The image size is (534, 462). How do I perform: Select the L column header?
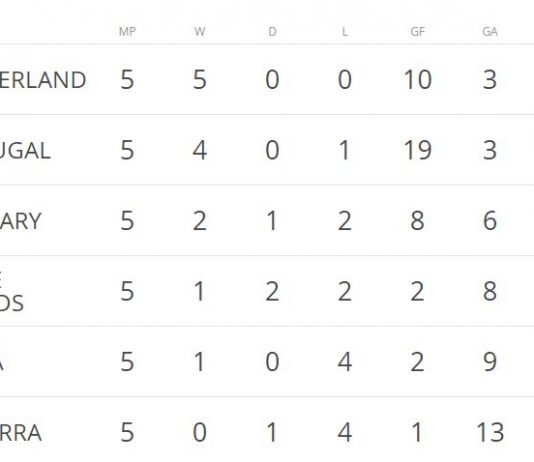[345, 32]
